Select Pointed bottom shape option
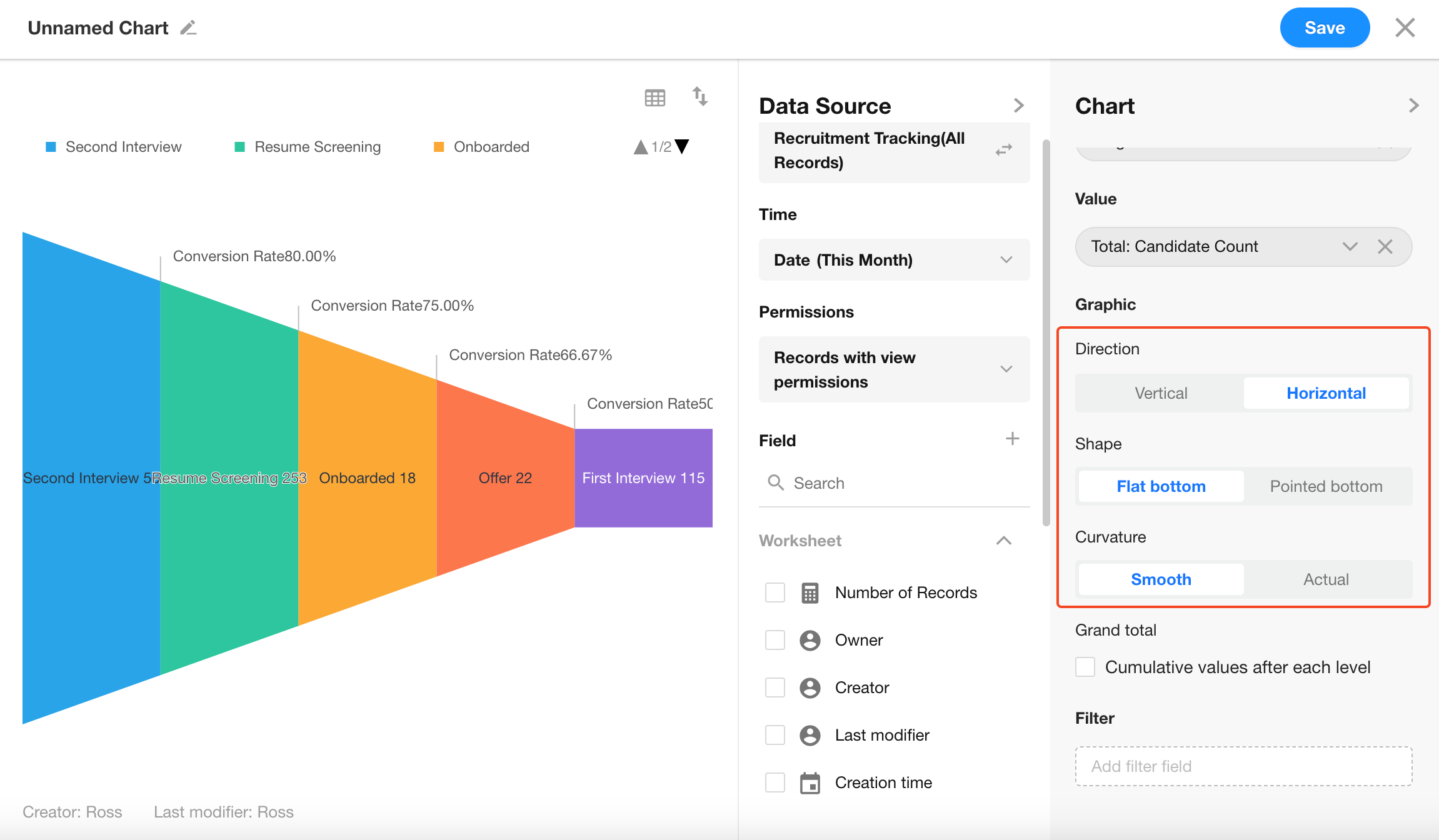This screenshot has height=840, width=1439. [1326, 486]
